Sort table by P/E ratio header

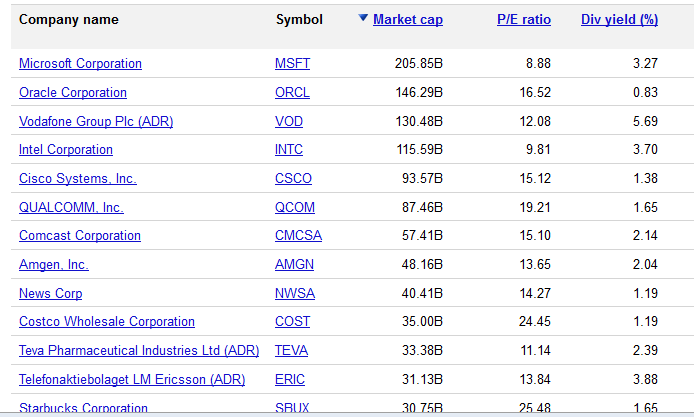click(x=524, y=19)
